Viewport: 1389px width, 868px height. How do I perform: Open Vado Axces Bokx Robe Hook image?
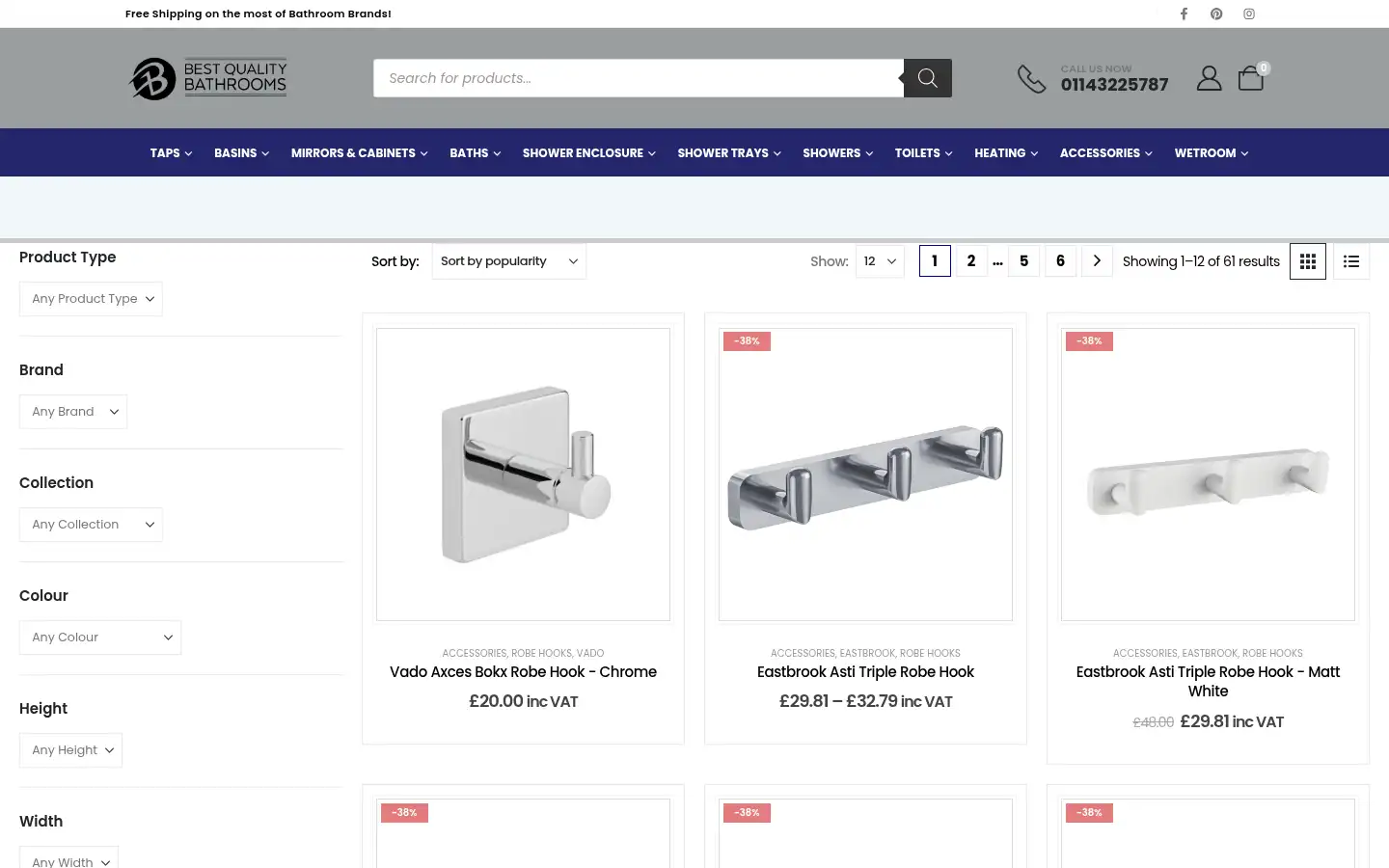pyautogui.click(x=523, y=475)
